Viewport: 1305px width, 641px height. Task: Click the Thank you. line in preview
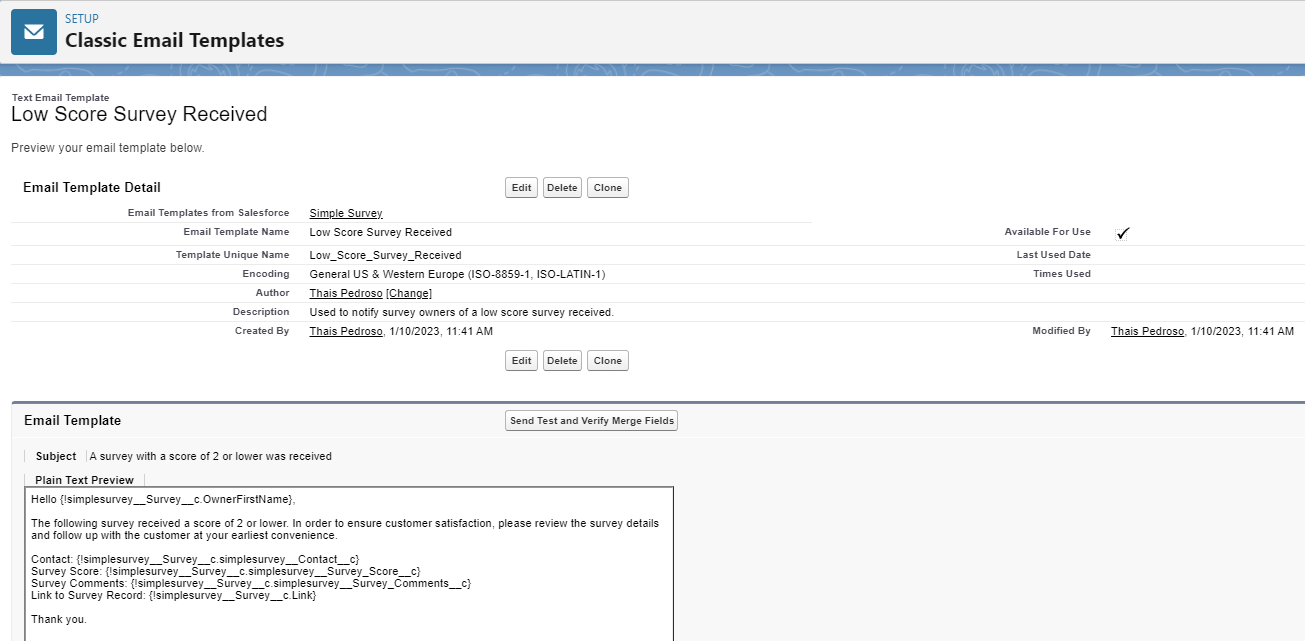tap(59, 619)
